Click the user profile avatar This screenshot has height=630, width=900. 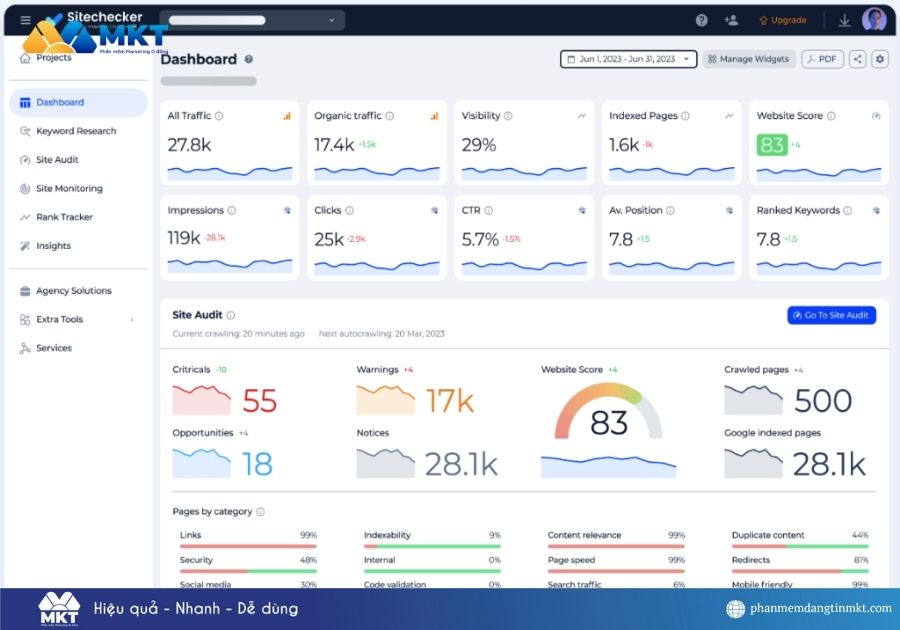[x=874, y=19]
